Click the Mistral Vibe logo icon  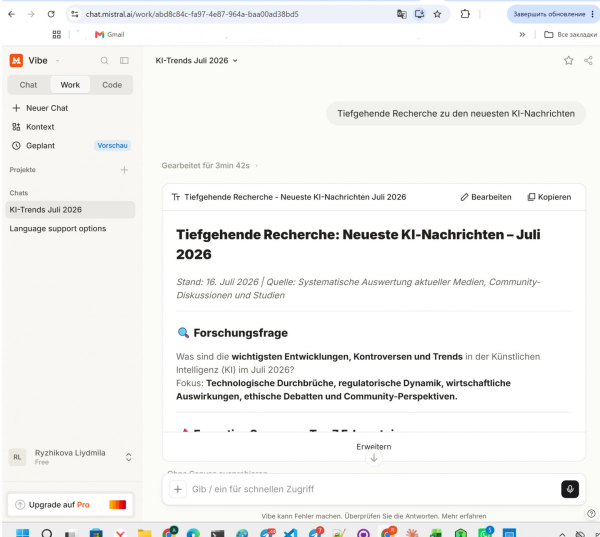point(16,60)
